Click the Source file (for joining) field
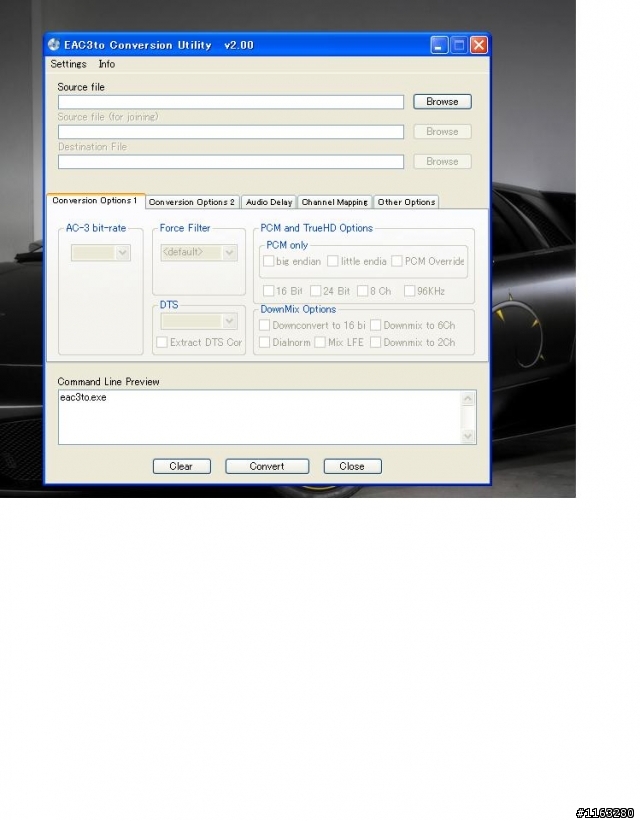The width and height of the screenshot is (640, 821). (230, 132)
